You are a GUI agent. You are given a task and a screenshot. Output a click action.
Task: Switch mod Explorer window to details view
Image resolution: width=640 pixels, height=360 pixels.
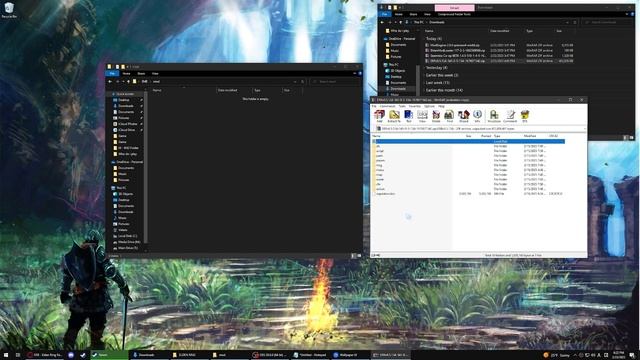point(353,256)
